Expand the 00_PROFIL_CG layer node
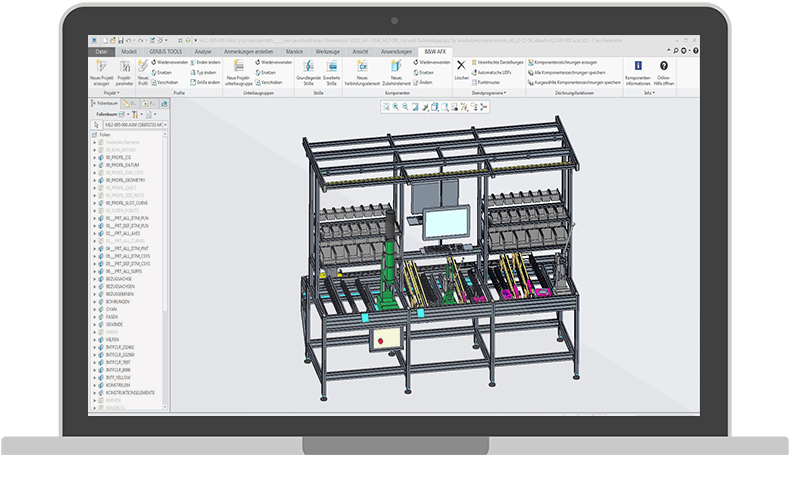The image size is (800, 483). 96,157
